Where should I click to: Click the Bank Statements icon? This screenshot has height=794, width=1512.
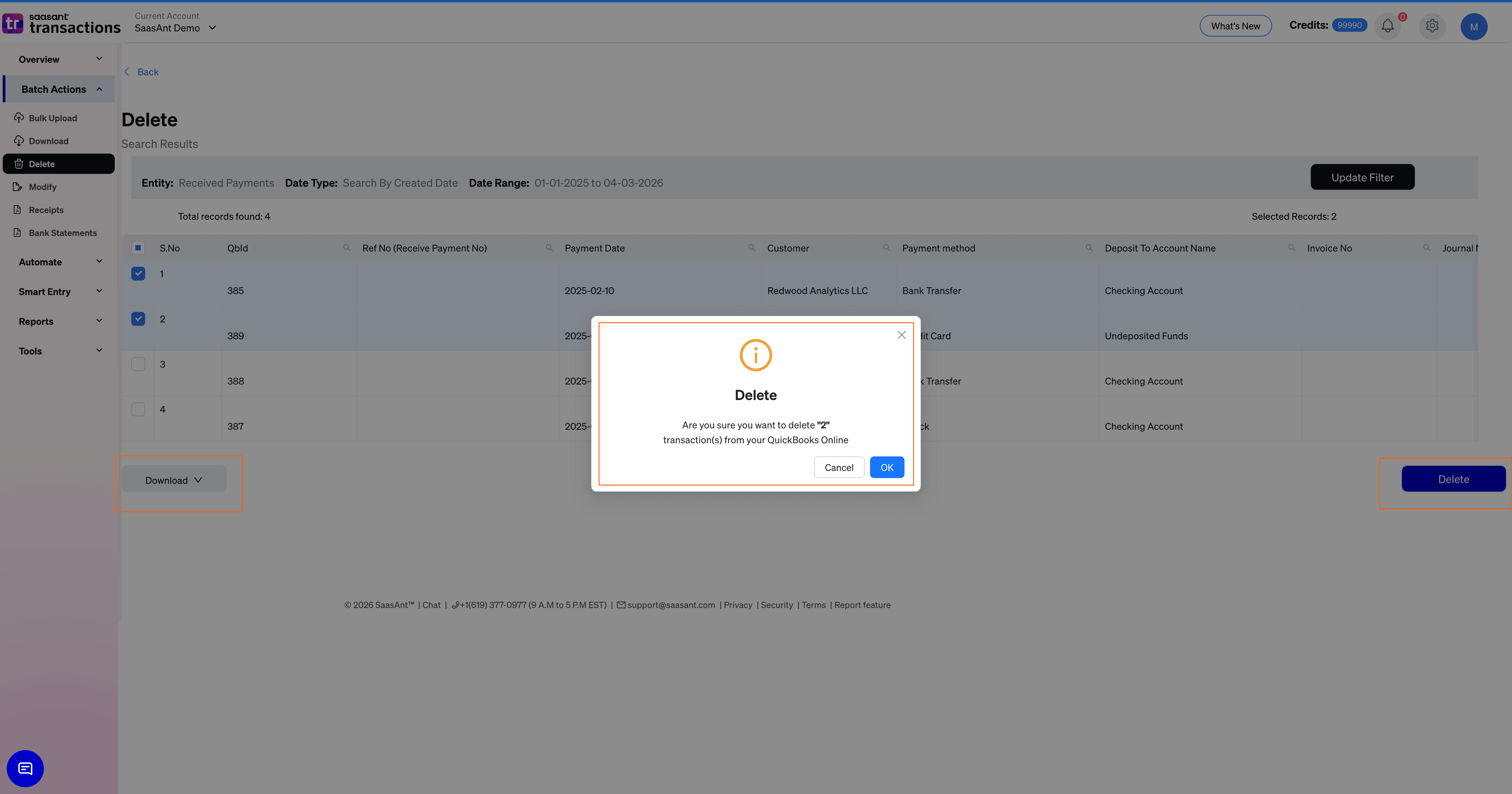tap(18, 233)
